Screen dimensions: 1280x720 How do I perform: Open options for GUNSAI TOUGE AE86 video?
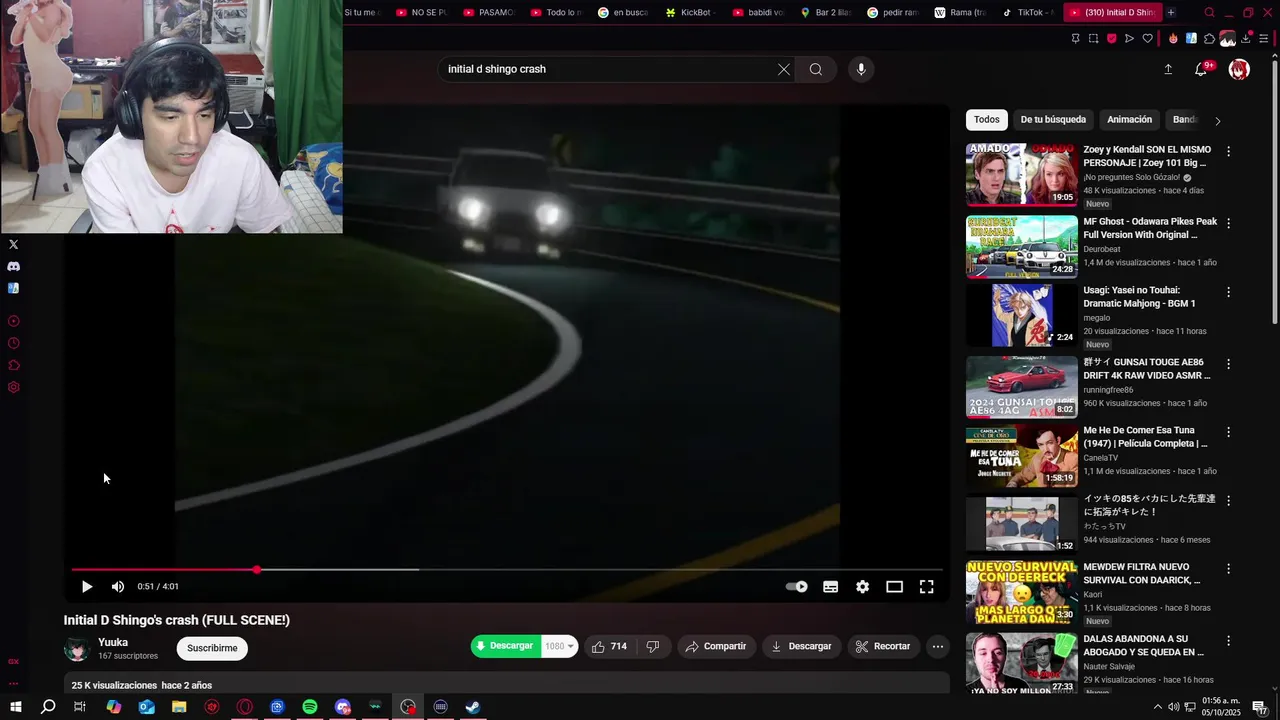(x=1229, y=364)
